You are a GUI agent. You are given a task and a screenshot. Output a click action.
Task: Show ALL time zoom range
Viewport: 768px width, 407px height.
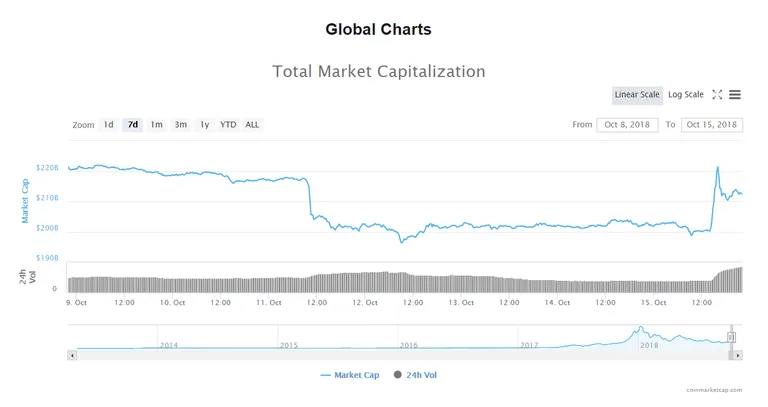(252, 125)
